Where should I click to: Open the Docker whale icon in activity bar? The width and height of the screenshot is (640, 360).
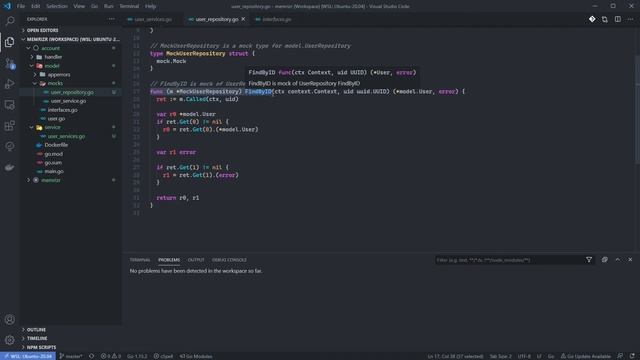(10, 167)
